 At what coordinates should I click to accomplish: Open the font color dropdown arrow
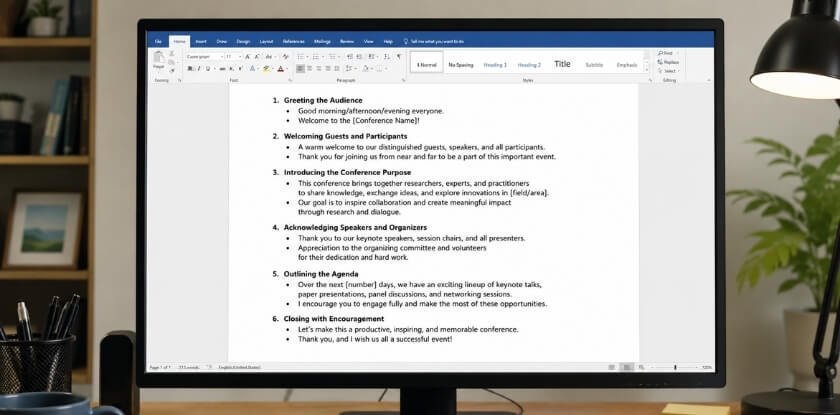(287, 69)
